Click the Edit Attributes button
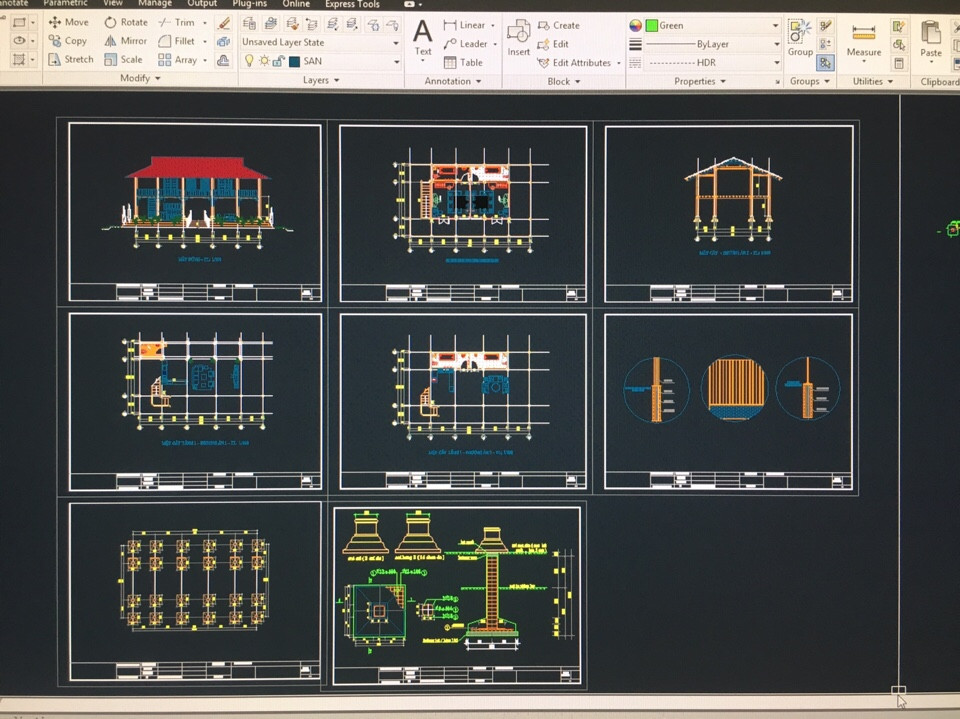960x719 pixels. tap(580, 62)
